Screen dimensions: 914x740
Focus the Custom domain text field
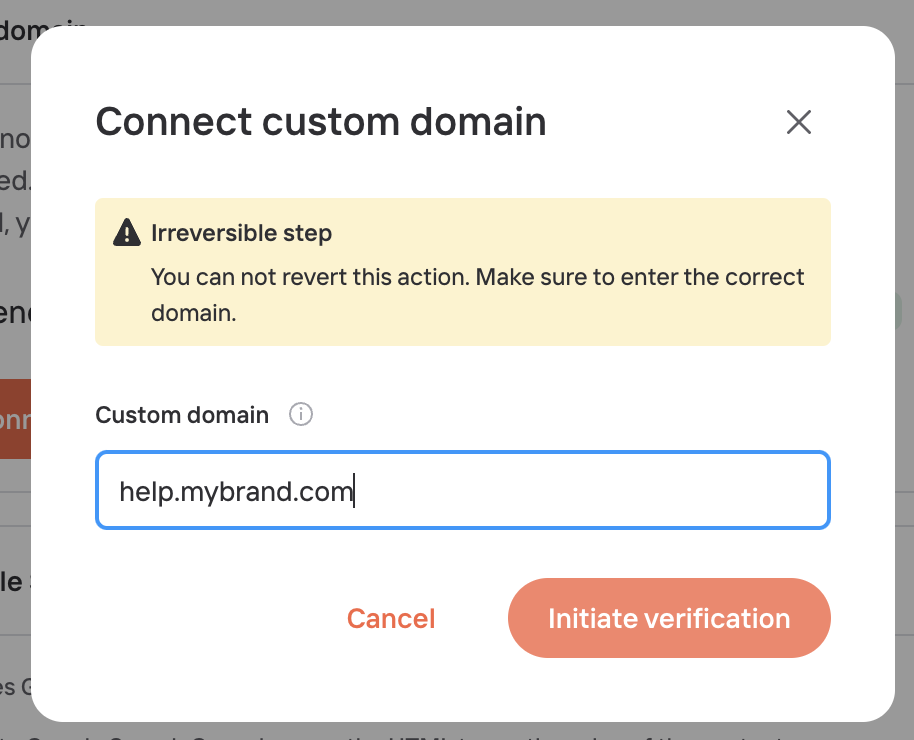point(463,490)
